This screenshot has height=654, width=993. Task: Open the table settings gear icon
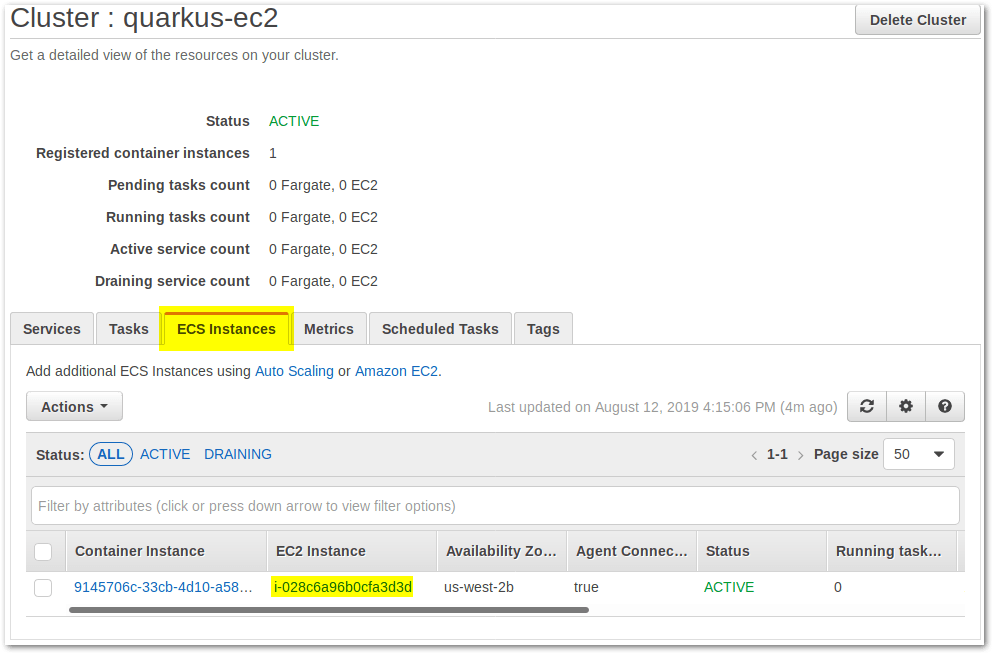(905, 406)
